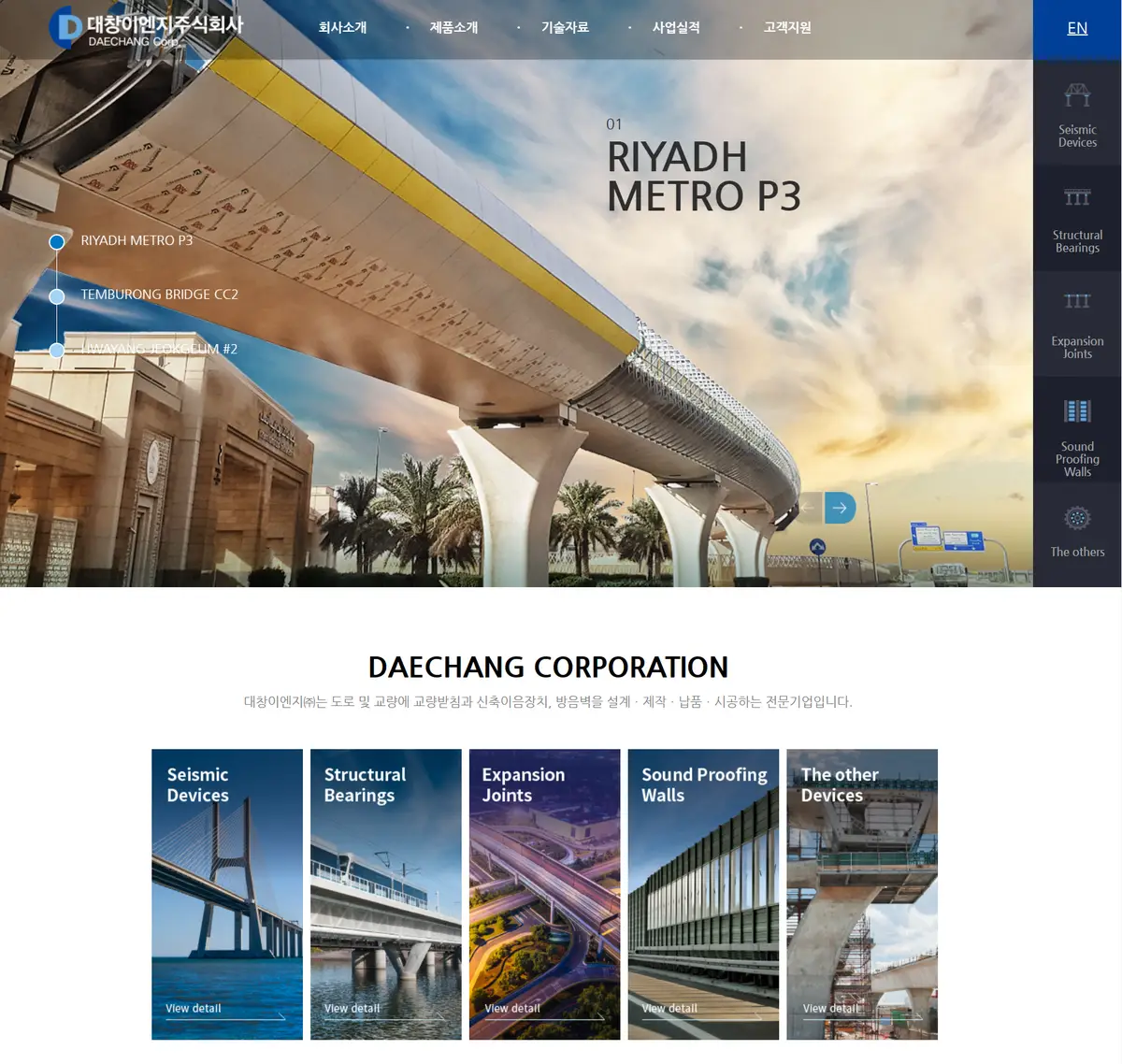This screenshot has height=1064, width=1122.
Task: Click RIYADH METRO P3 slide label
Action: [137, 240]
